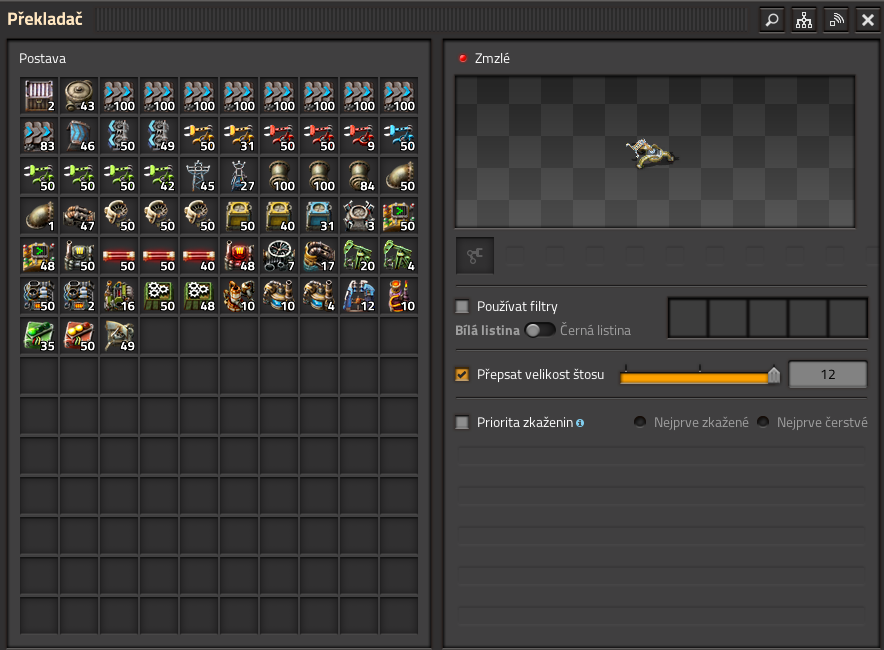Enable the Priorita zkaženin checkbox

pos(462,423)
